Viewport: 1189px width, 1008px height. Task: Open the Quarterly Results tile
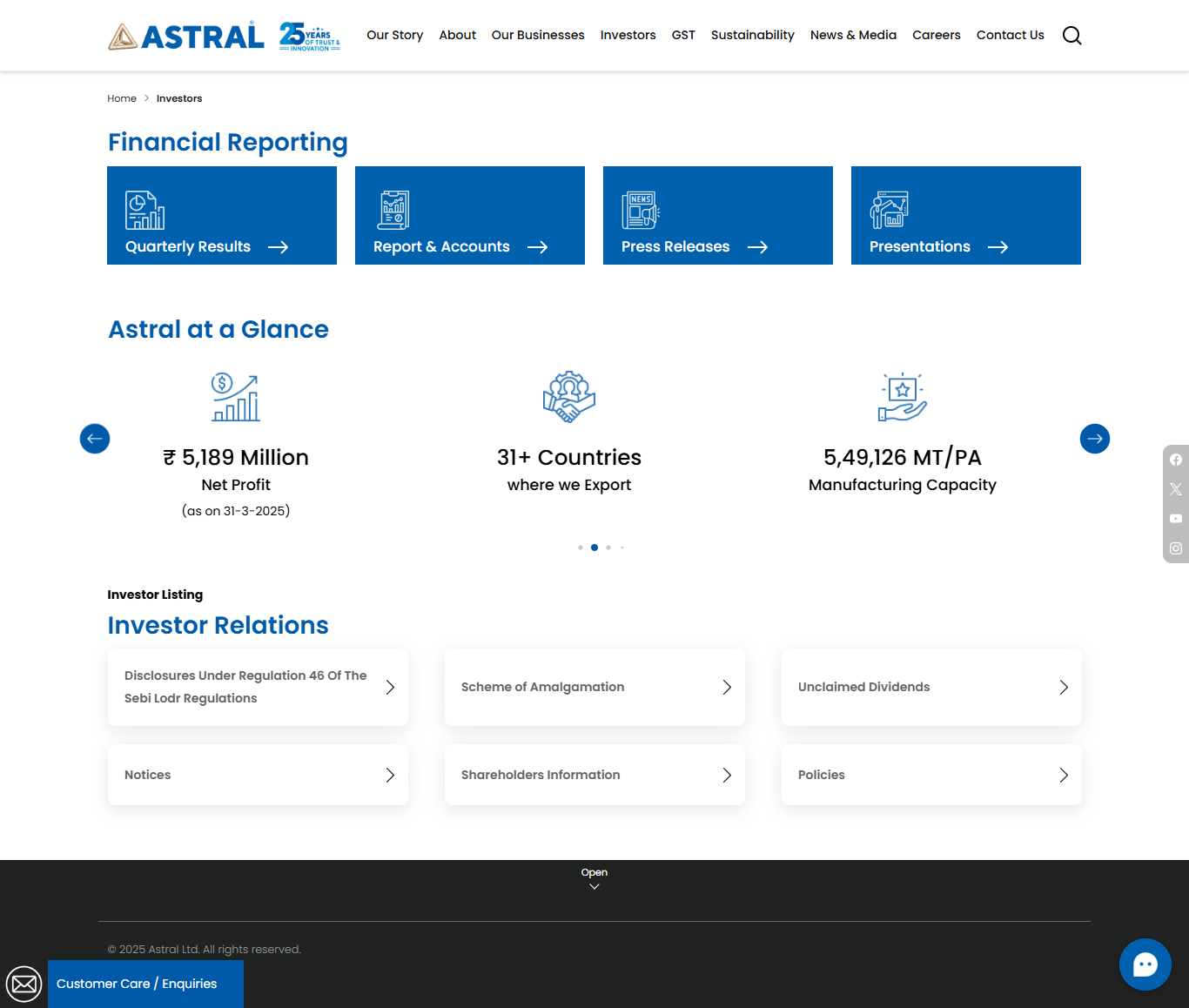tap(222, 216)
